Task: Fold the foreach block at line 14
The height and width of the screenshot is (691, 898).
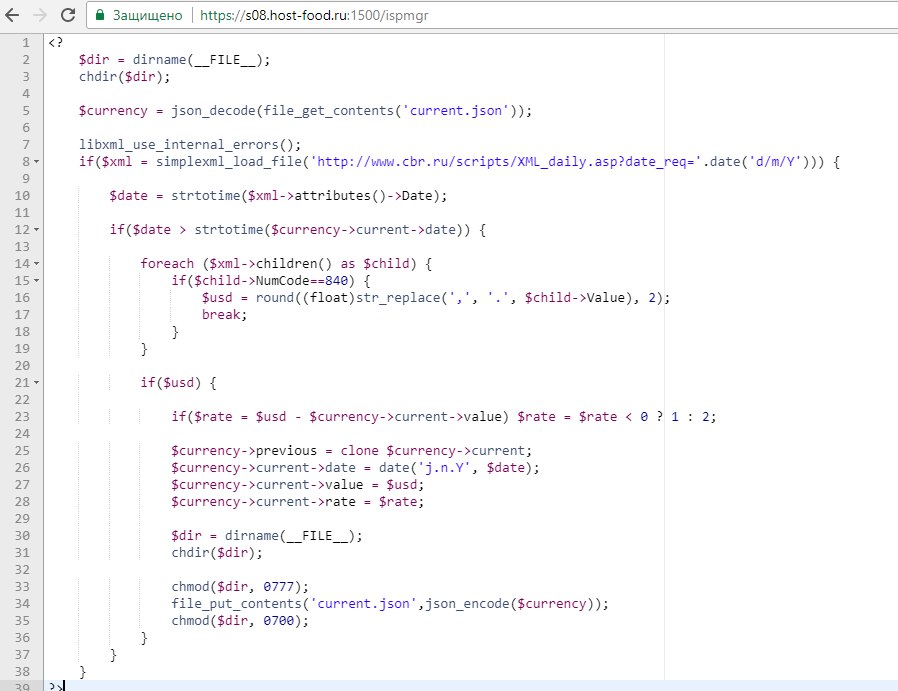Action: (x=37, y=264)
